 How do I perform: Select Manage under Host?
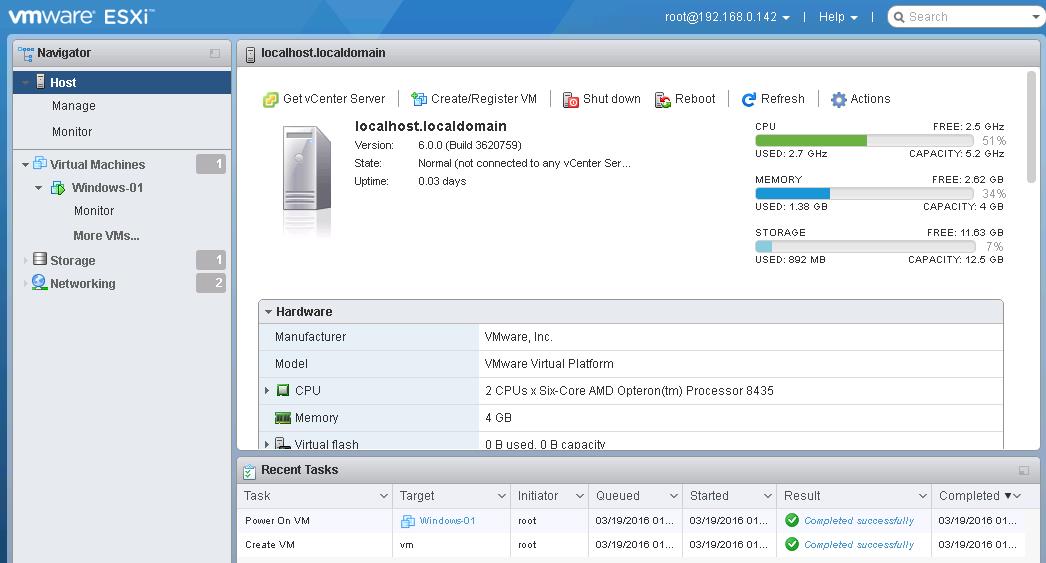[74, 106]
